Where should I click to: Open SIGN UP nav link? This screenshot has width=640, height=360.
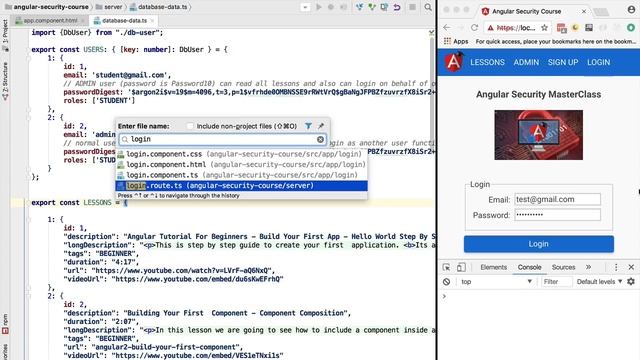(563, 62)
